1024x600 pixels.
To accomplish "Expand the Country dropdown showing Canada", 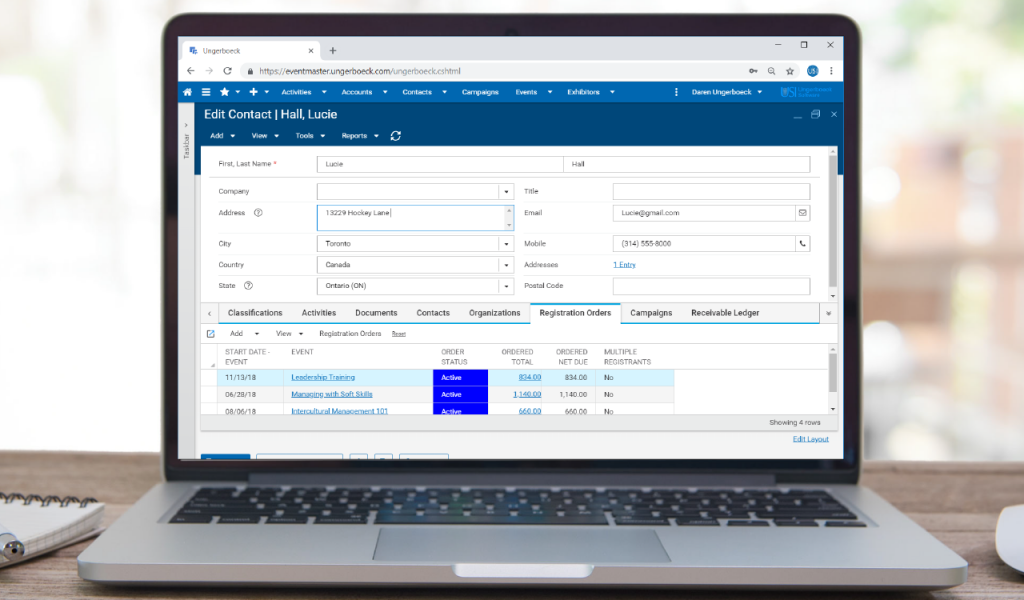I will 506,266.
